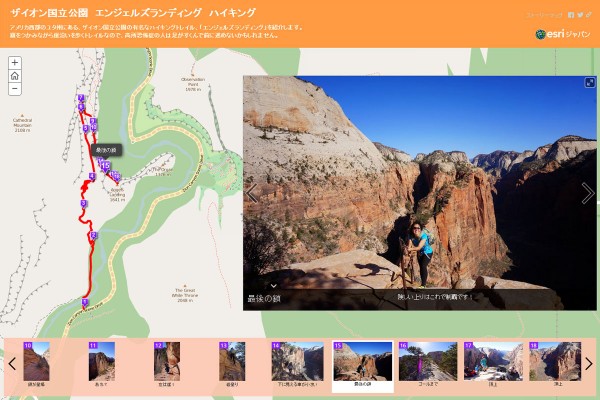Expand photo to fullscreen
Viewport: 600px width, 400px height.
(x=589, y=83)
